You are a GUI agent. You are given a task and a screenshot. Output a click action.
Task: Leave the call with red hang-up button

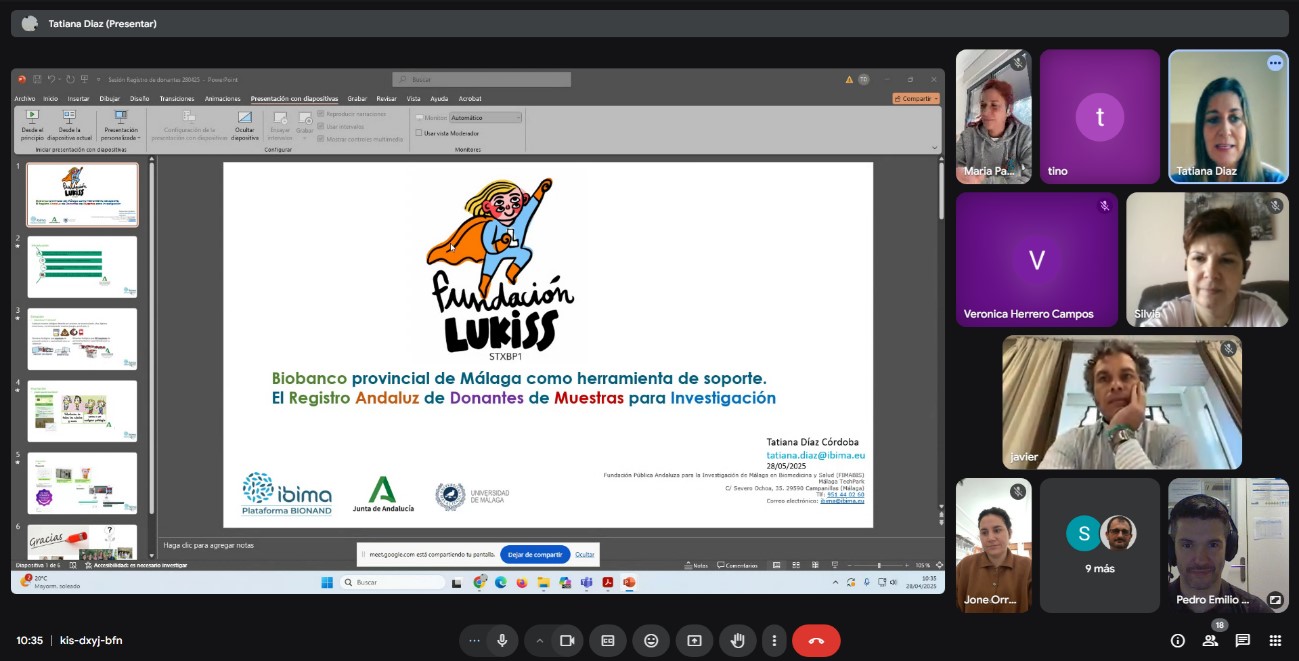[x=816, y=640]
